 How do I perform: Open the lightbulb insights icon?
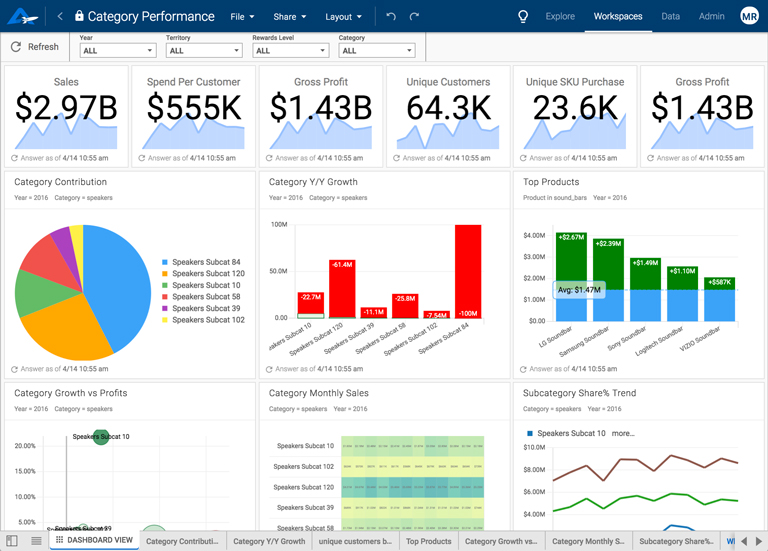point(523,17)
